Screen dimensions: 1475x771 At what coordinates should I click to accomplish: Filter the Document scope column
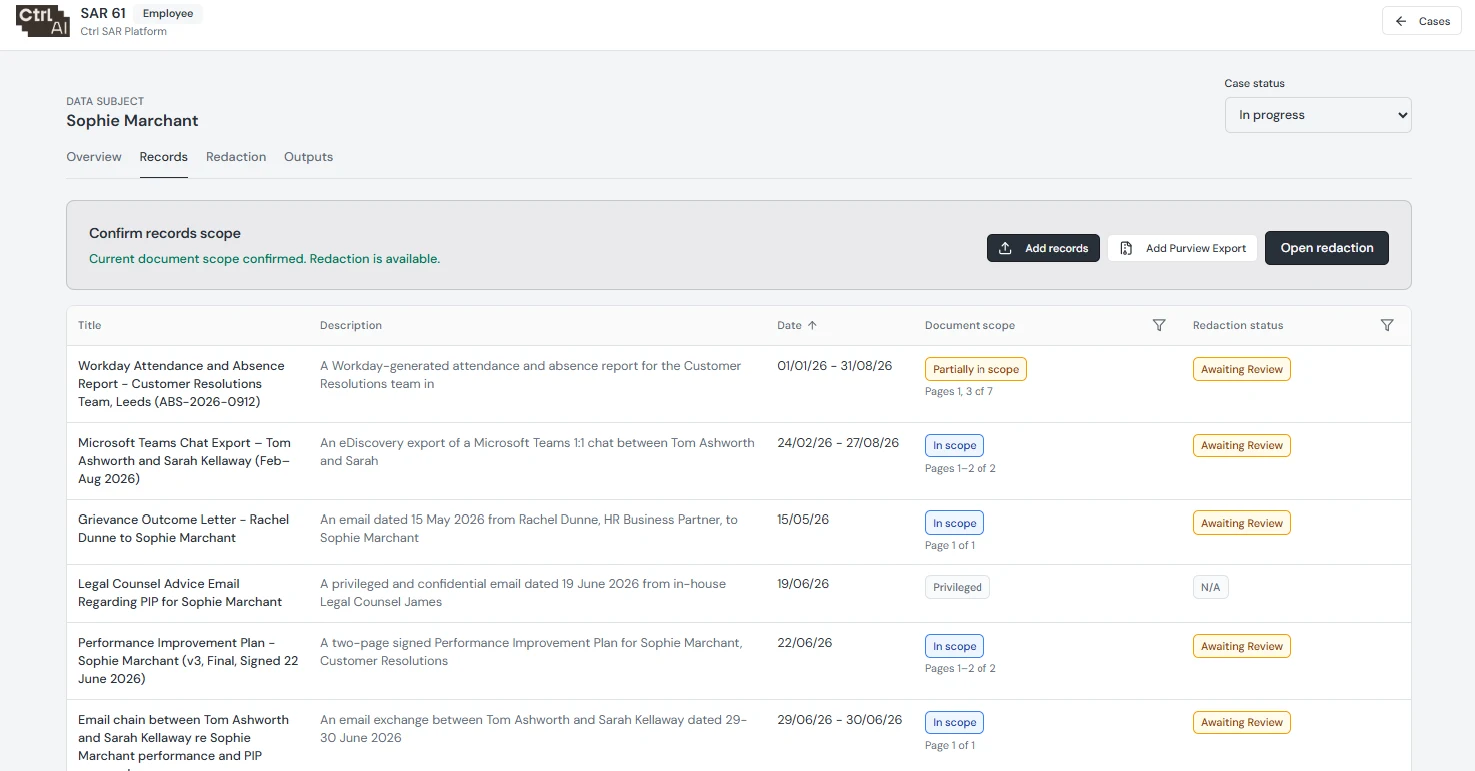1159,325
